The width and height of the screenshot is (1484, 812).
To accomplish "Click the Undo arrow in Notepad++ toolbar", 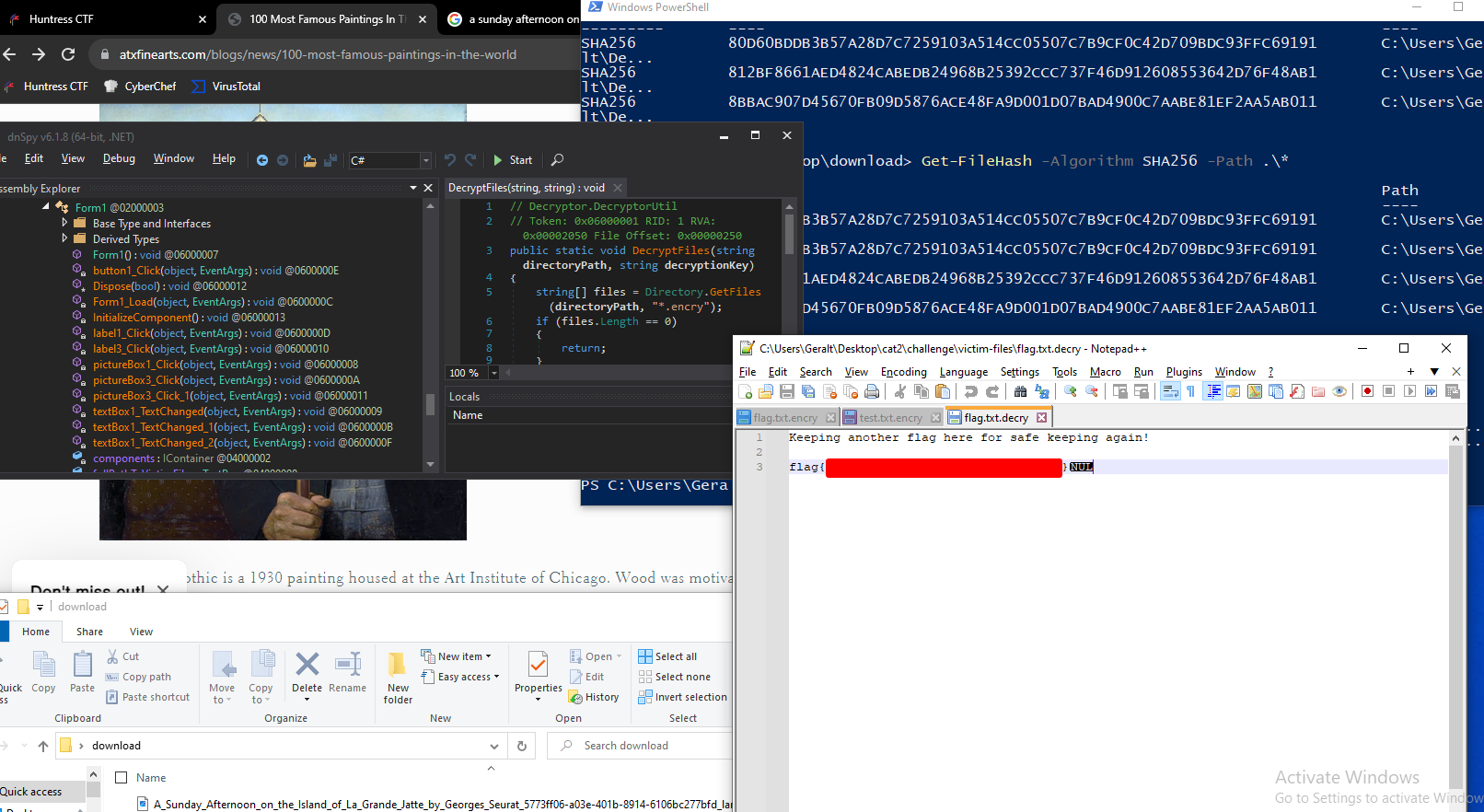I will coord(970,391).
